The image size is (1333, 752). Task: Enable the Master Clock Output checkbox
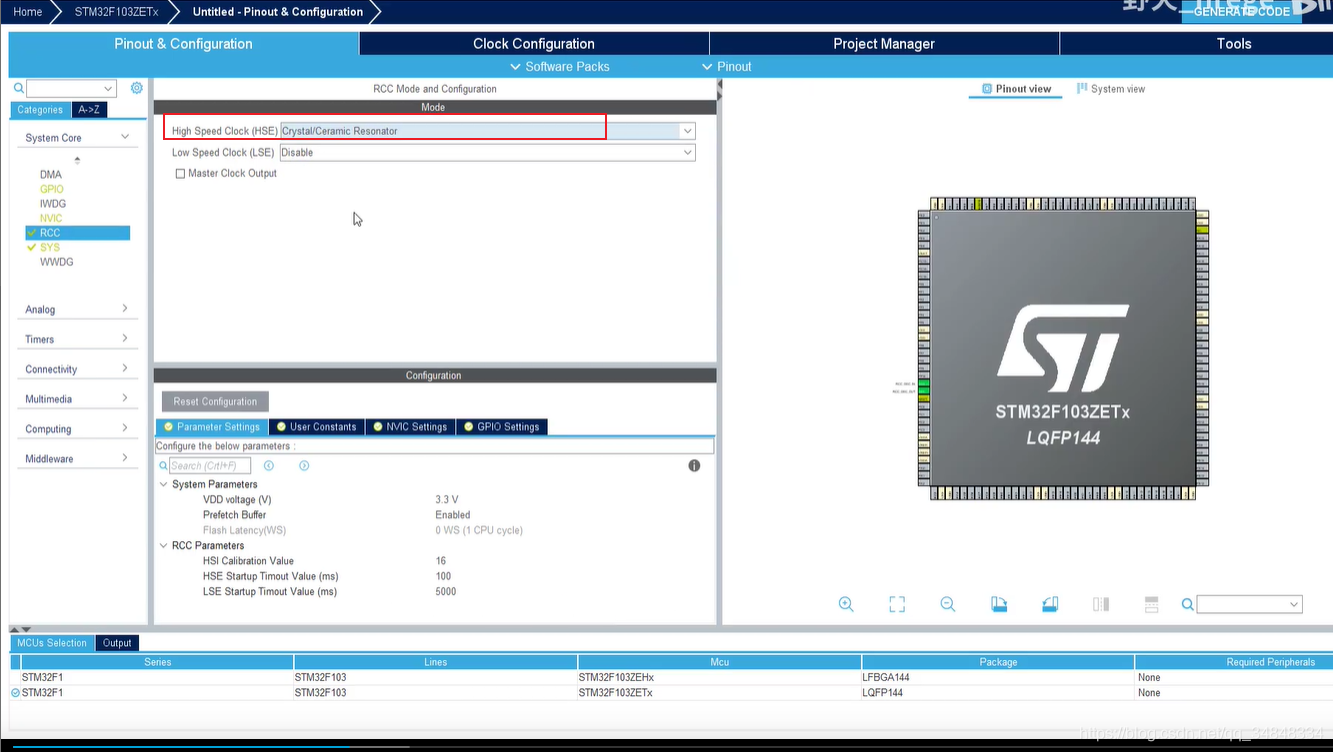coord(180,174)
